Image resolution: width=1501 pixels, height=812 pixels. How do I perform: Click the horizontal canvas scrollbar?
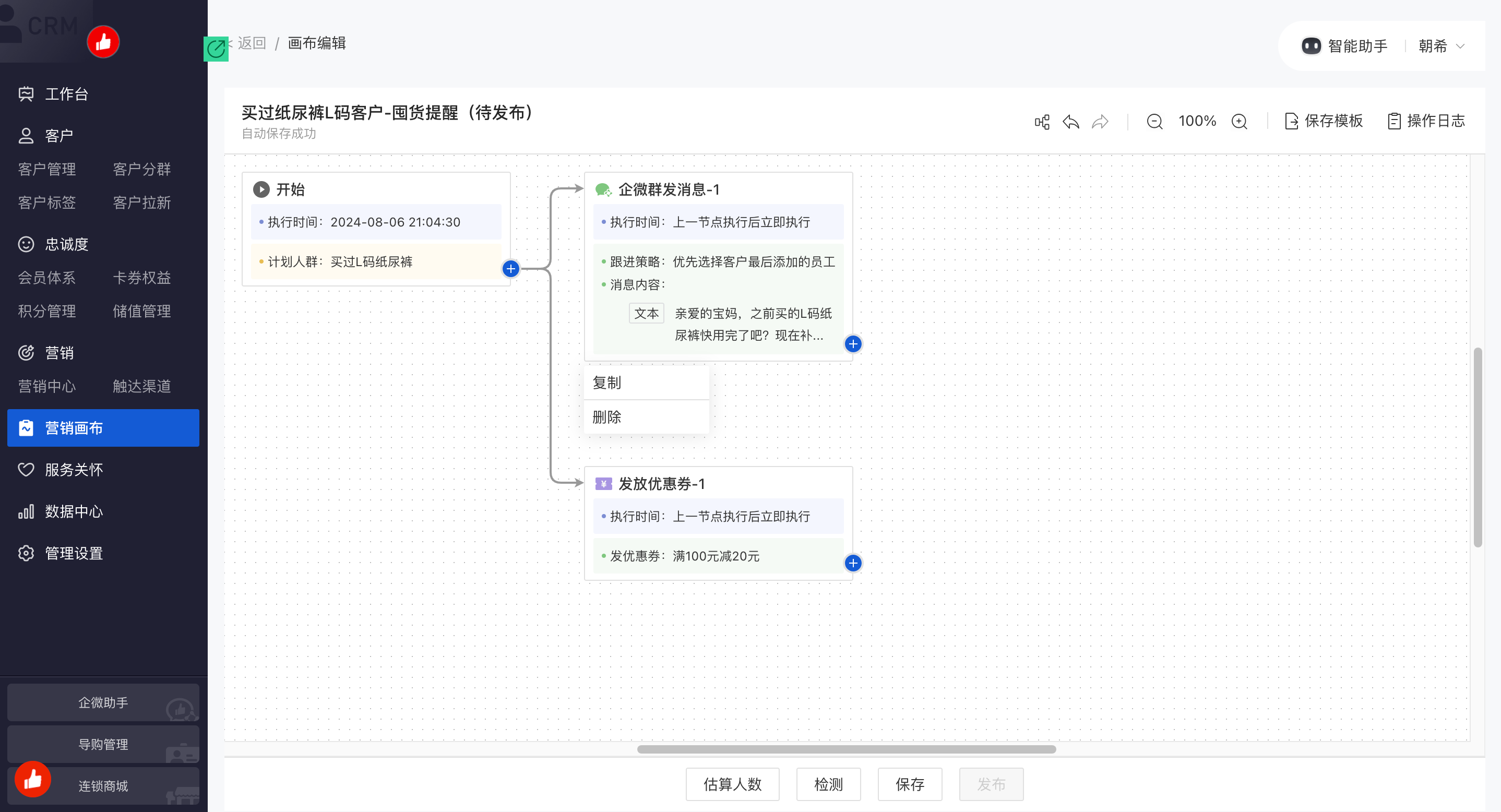pyautogui.click(x=846, y=749)
